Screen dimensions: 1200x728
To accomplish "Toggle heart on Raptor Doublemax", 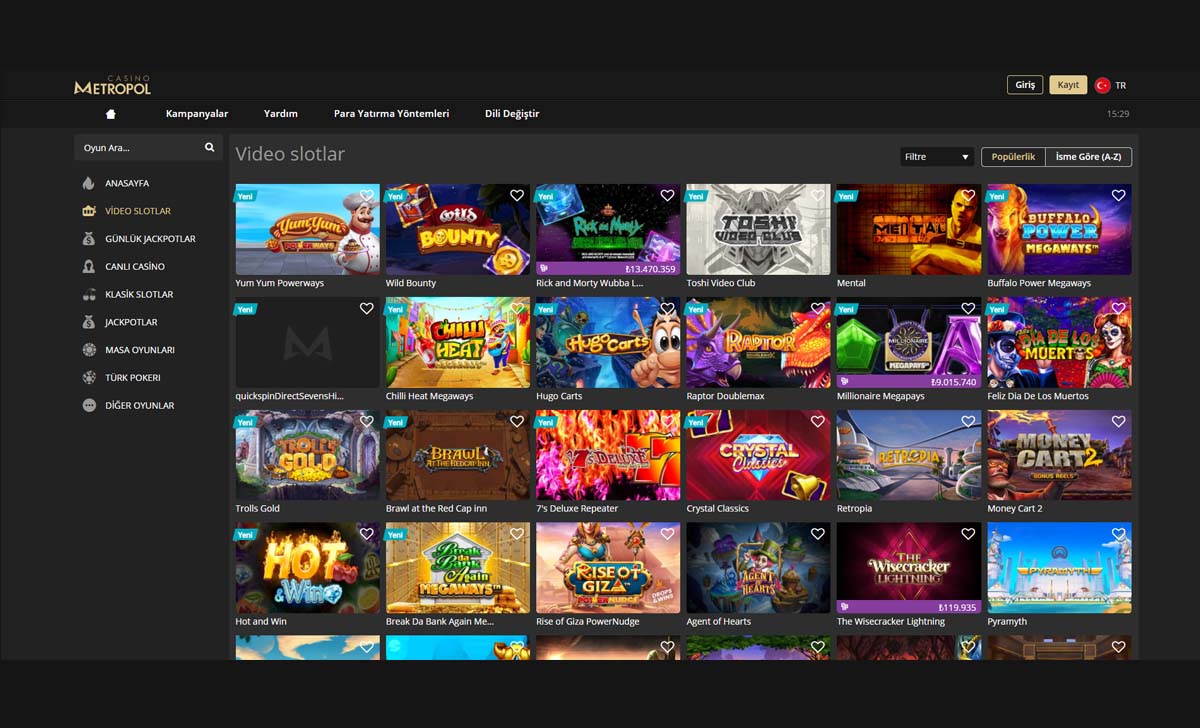I will 817,309.
